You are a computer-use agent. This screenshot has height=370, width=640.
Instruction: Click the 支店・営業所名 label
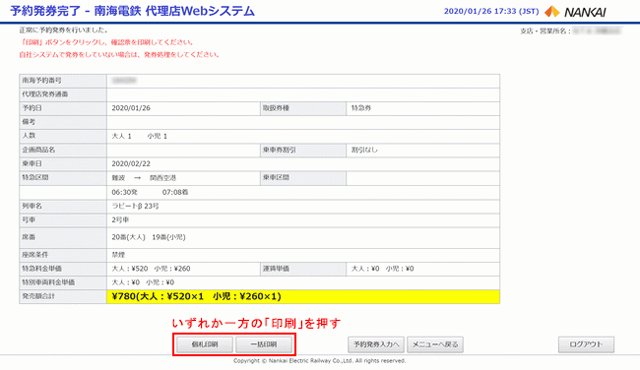[x=545, y=31]
